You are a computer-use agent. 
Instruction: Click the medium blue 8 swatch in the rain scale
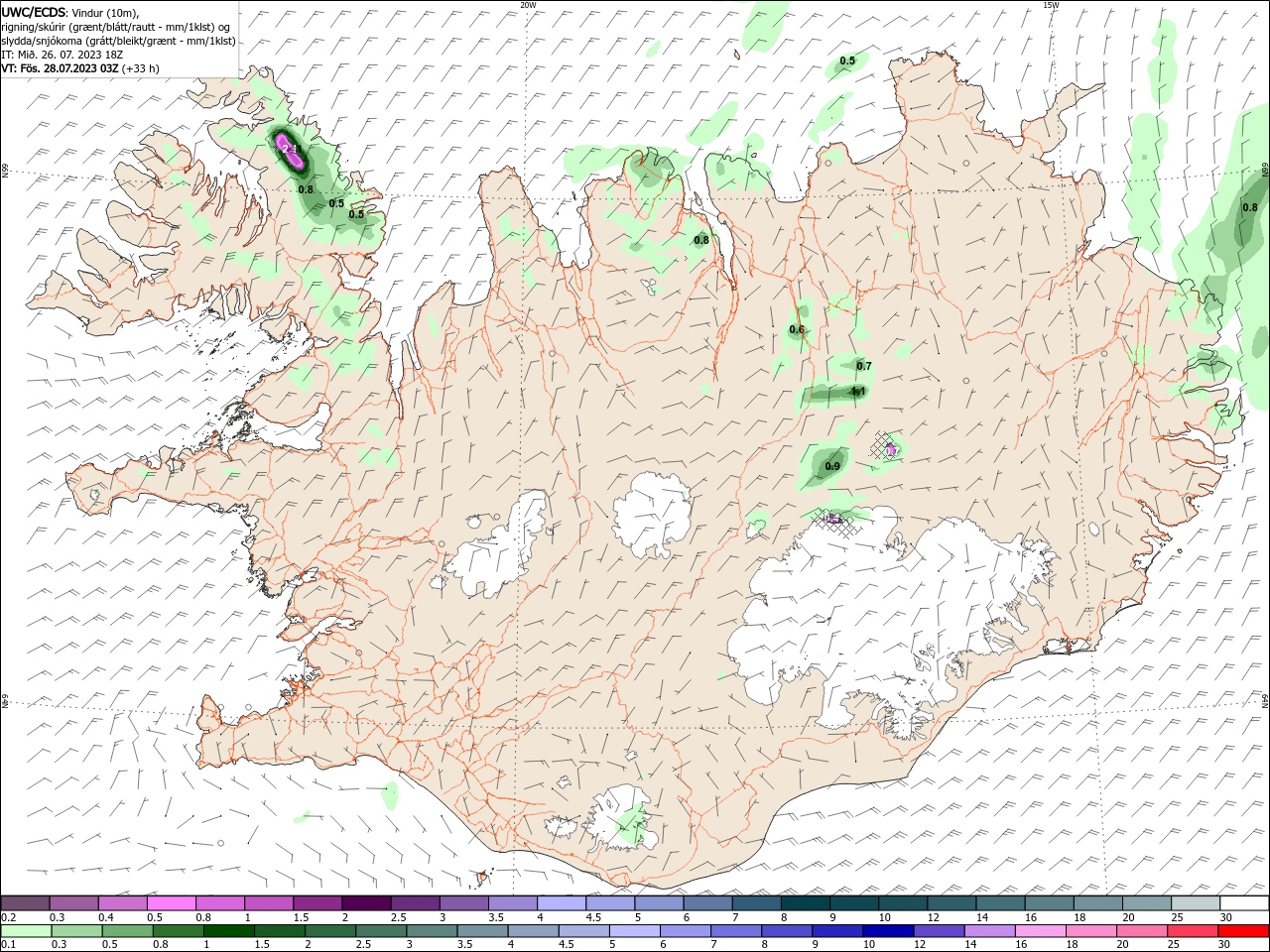tap(789, 931)
